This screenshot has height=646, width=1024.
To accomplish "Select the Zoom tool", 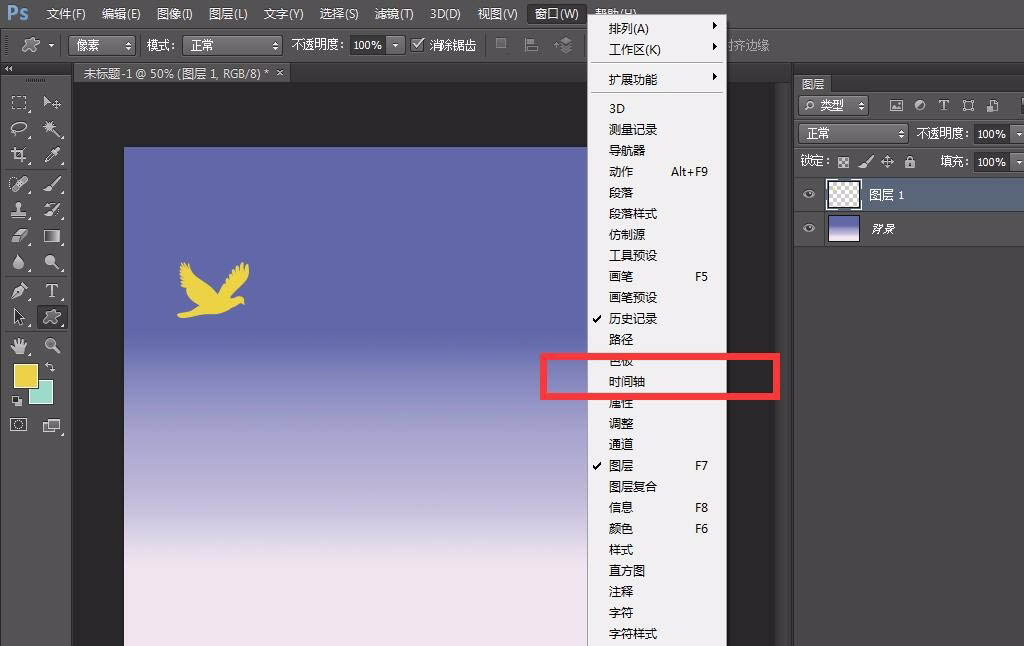I will click(x=52, y=346).
